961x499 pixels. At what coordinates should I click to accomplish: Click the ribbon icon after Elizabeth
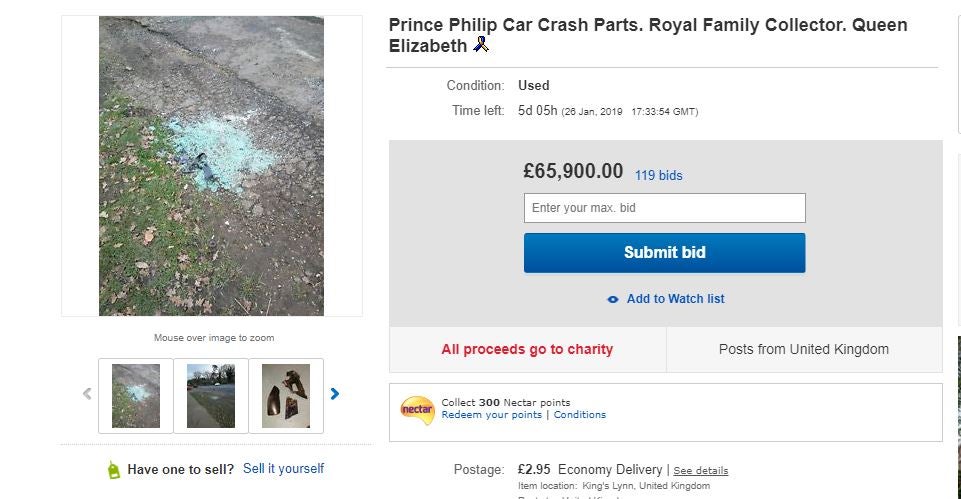click(481, 45)
